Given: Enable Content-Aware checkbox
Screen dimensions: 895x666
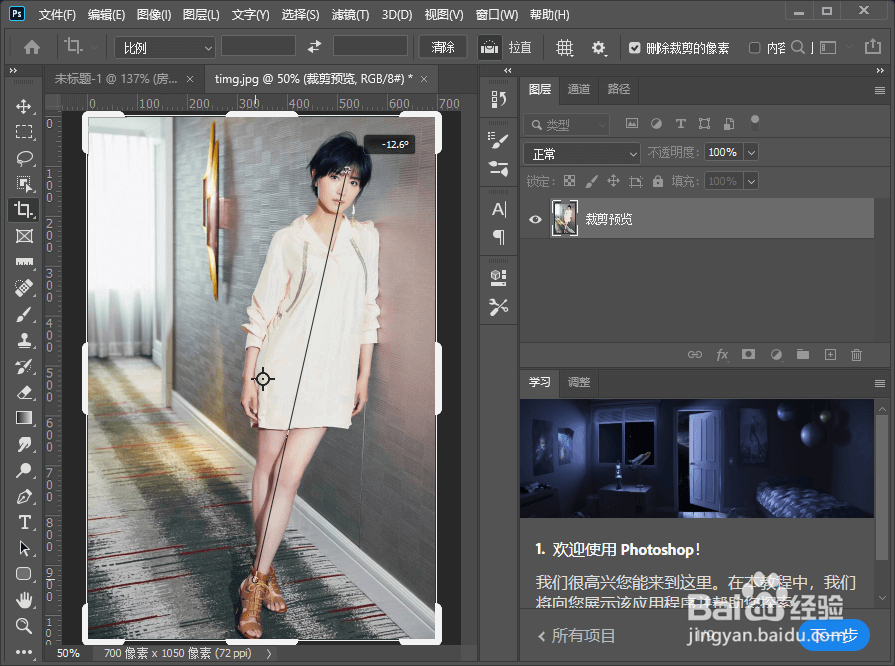Looking at the screenshot, I should click(x=755, y=48).
